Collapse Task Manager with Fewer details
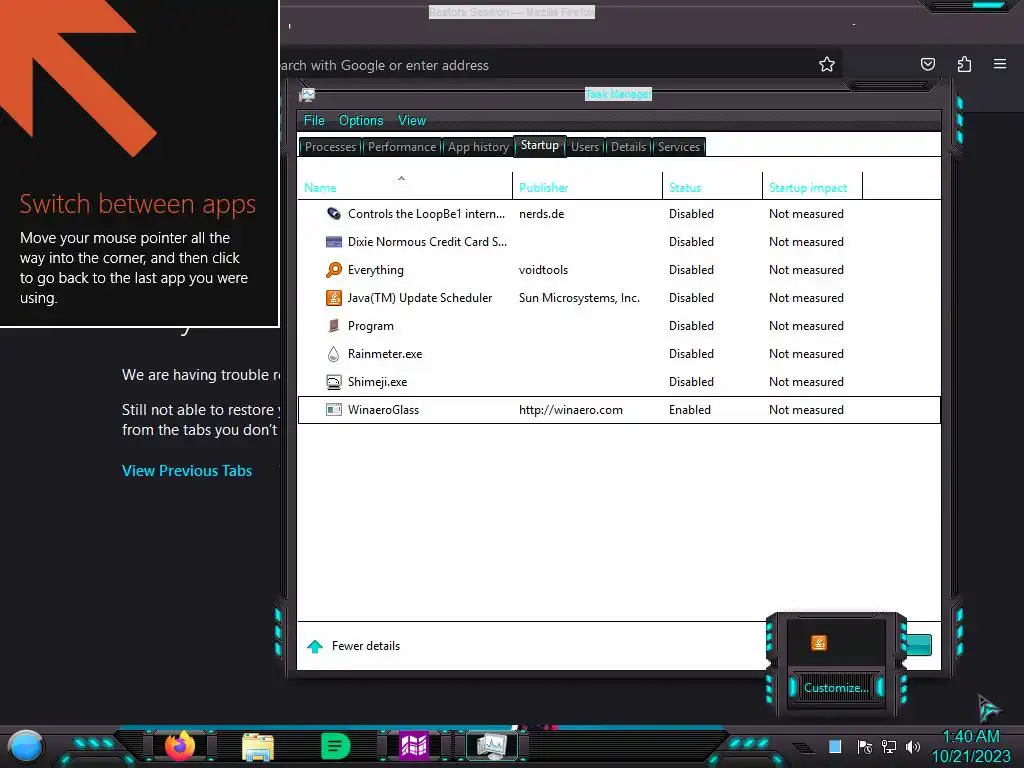 353,646
